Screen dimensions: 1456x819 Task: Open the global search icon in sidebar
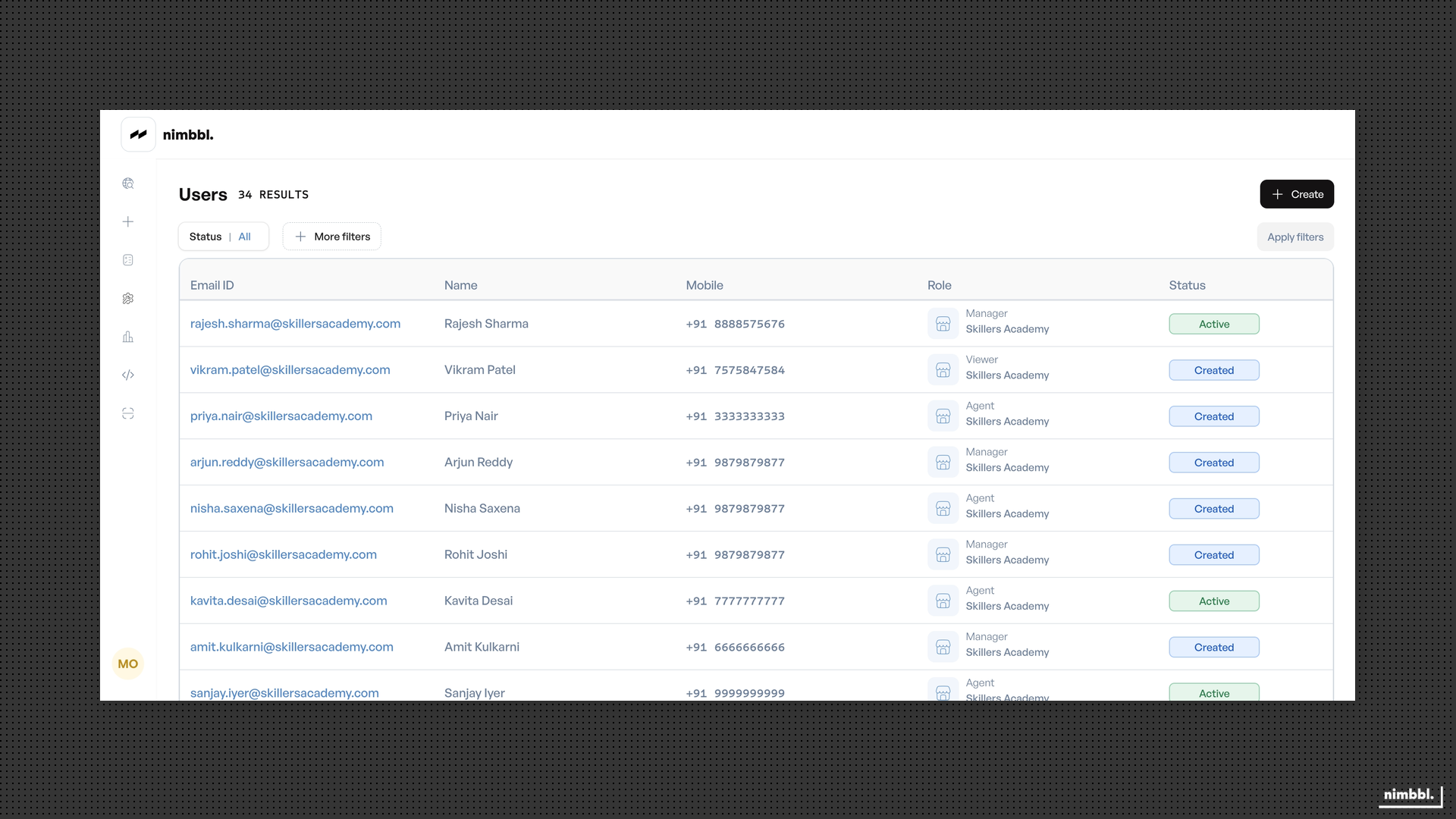(128, 183)
